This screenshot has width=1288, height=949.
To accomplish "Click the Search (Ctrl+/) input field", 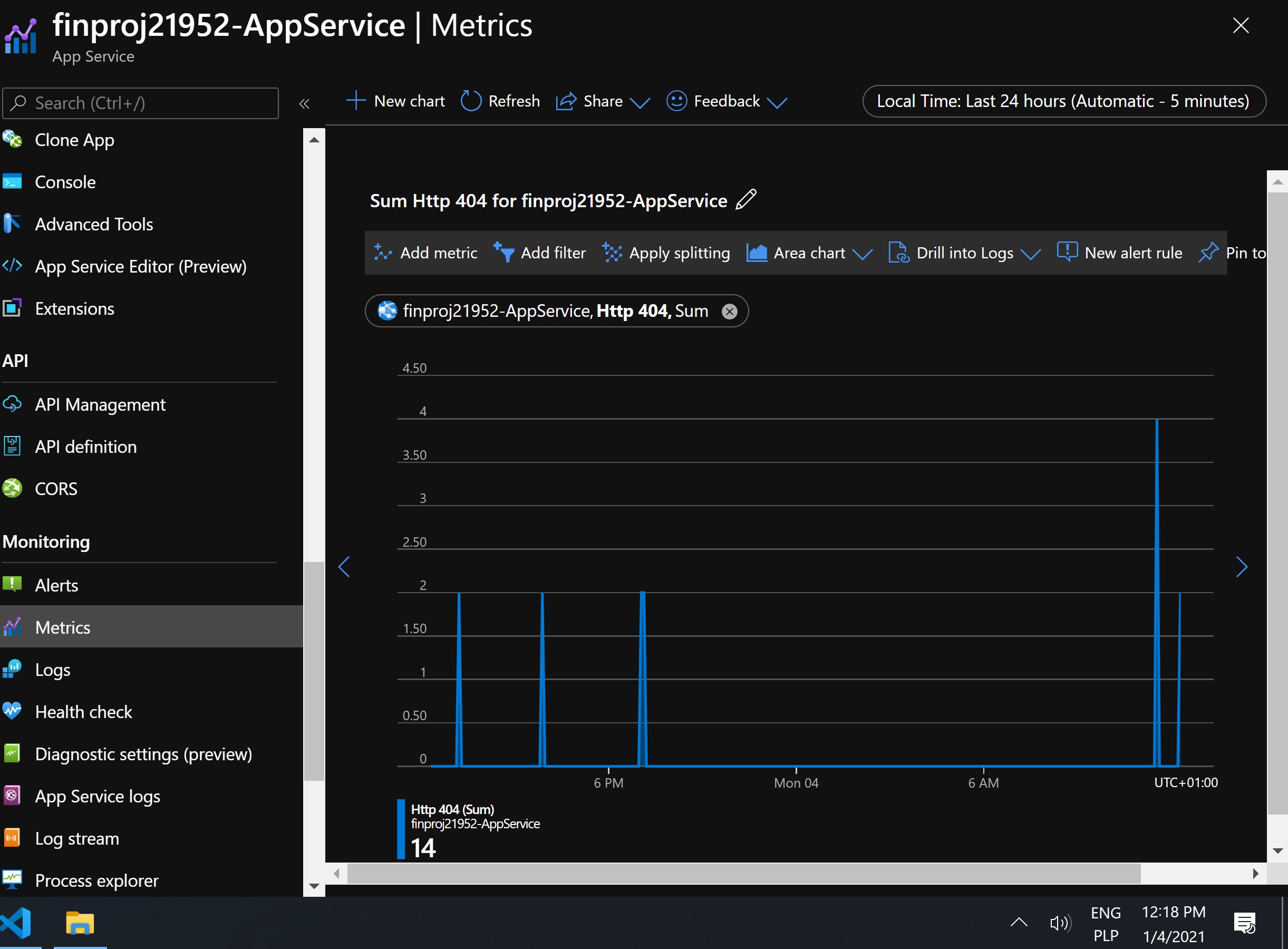I will point(141,103).
